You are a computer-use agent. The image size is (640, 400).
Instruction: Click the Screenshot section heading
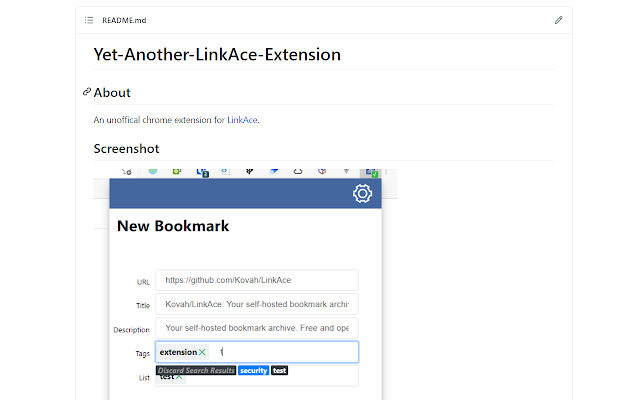coord(126,148)
